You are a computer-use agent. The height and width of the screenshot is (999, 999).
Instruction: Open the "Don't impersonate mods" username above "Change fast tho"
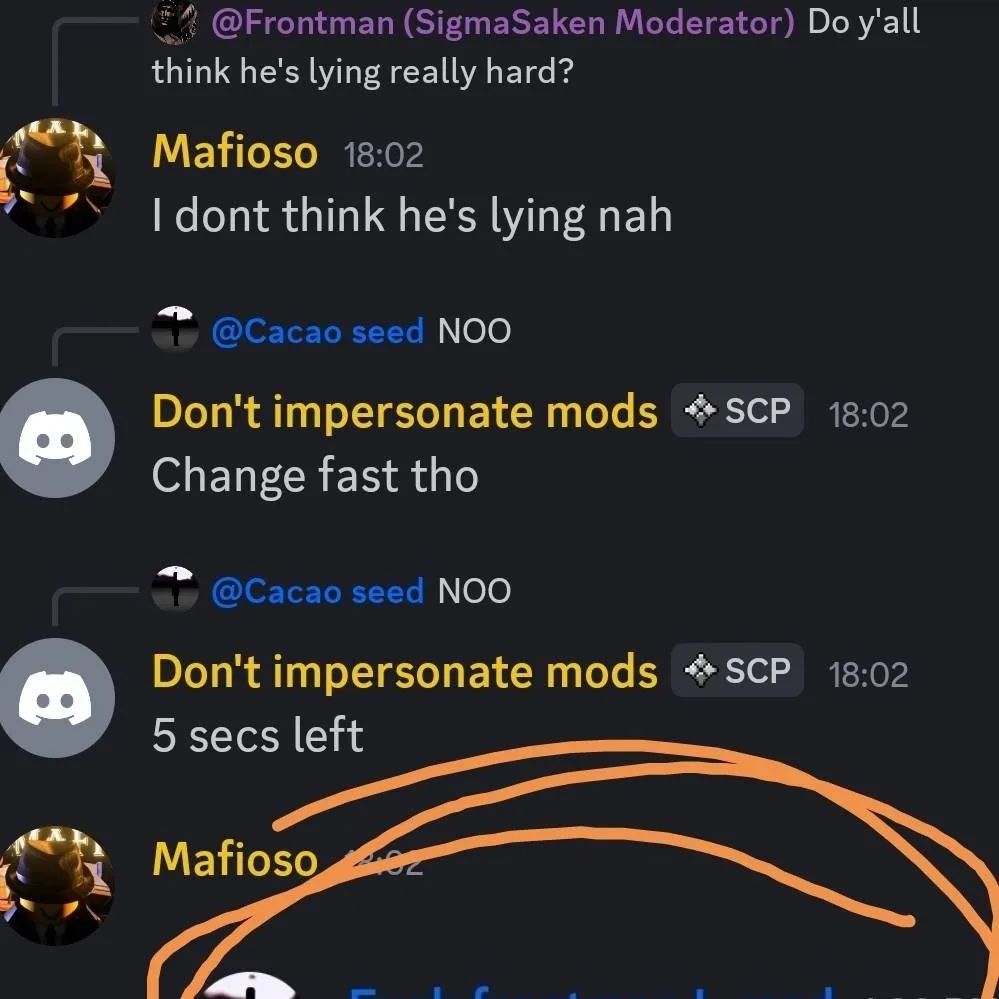405,412
